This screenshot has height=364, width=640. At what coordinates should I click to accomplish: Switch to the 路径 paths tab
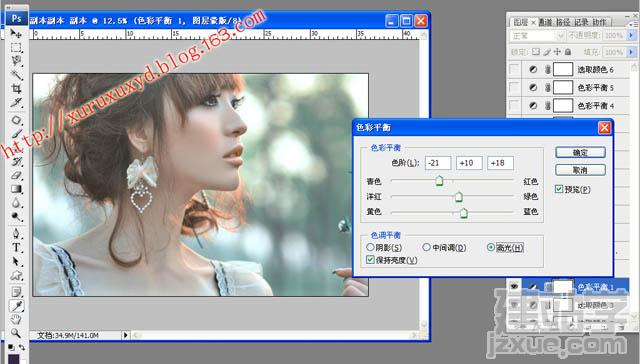tap(563, 22)
